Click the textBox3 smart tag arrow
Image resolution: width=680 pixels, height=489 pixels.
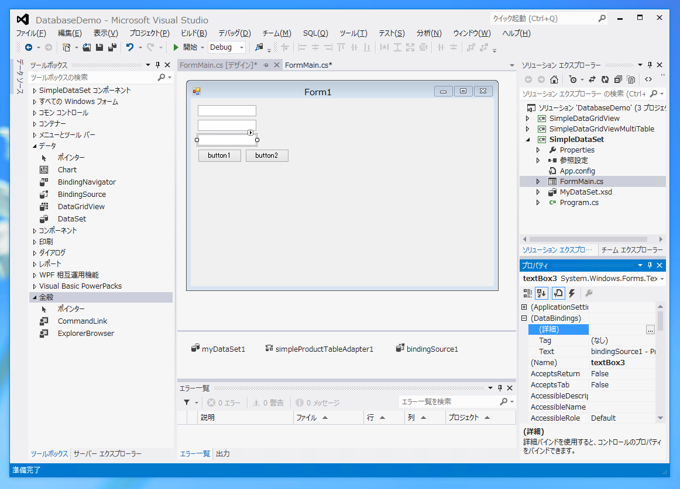pyautogui.click(x=251, y=132)
